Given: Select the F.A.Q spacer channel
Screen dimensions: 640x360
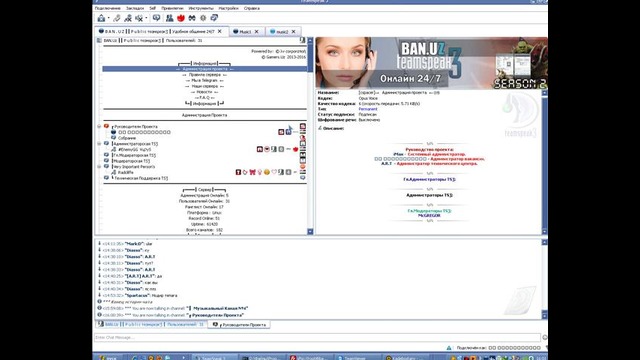Looking at the screenshot, I should (203, 98).
